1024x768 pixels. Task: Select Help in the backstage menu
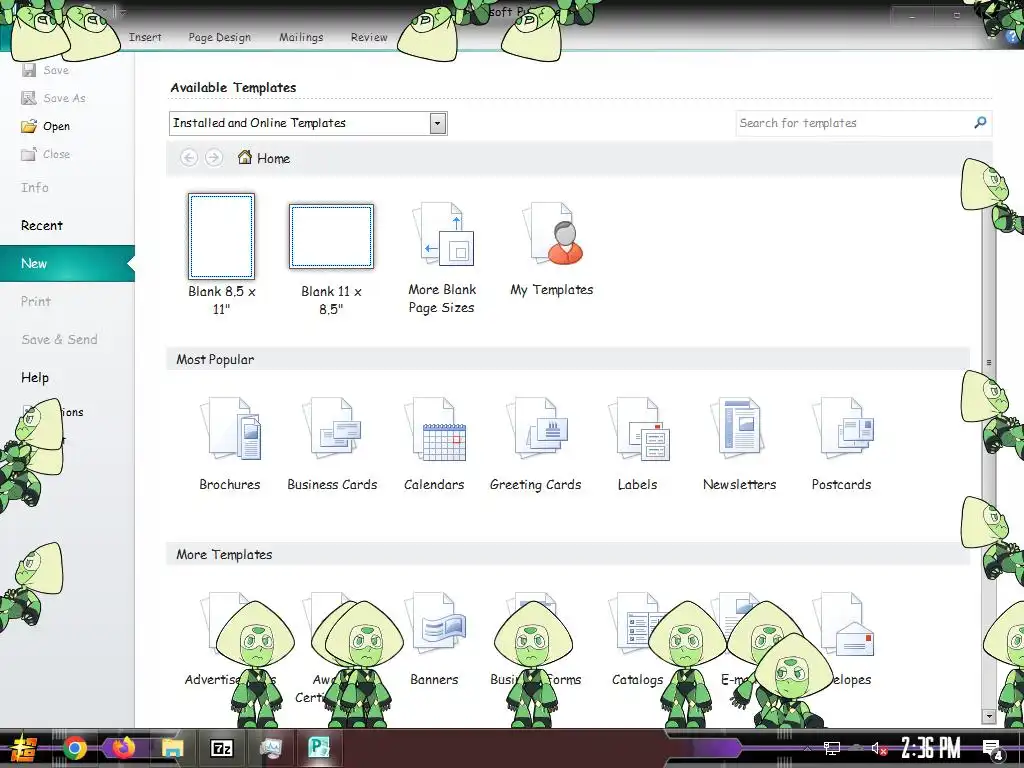[35, 377]
